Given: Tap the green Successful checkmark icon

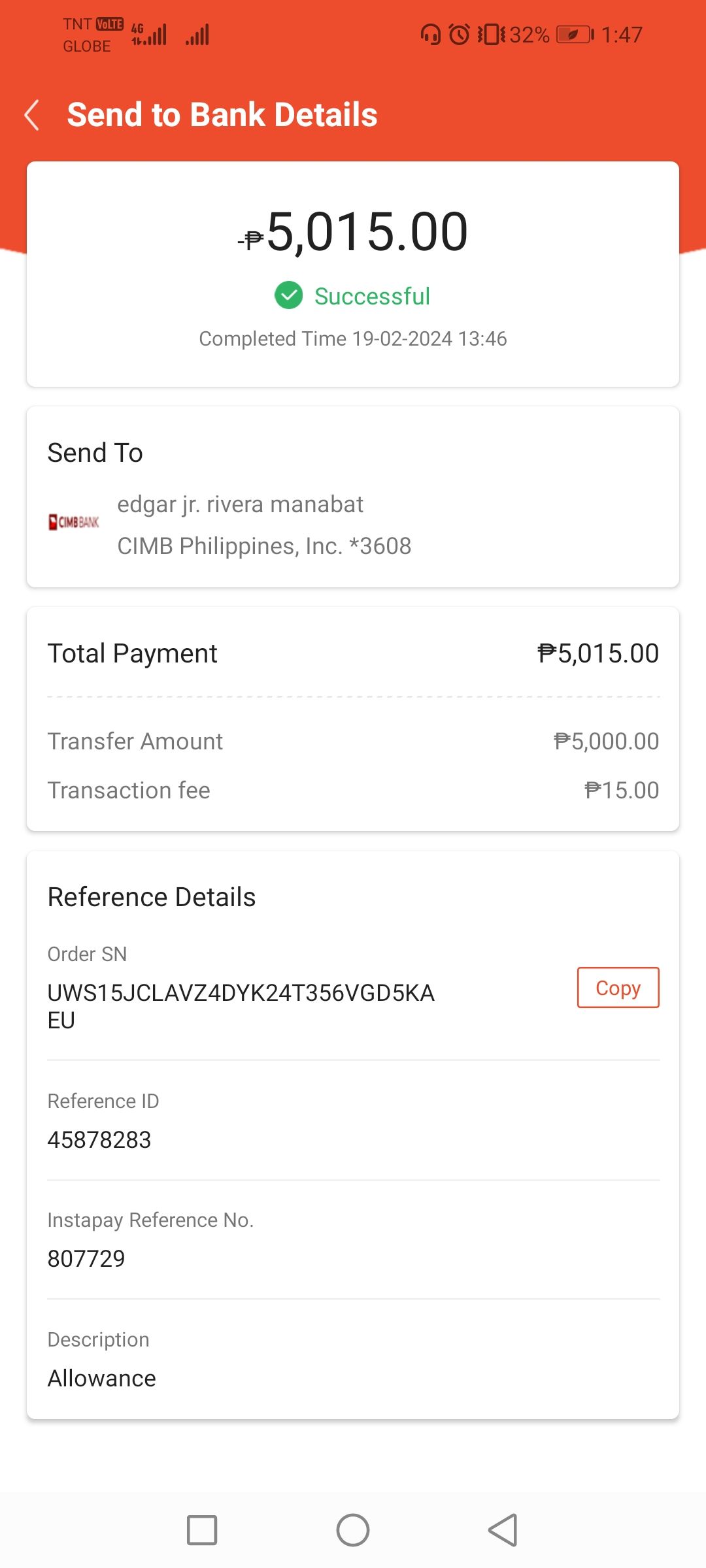Looking at the screenshot, I should pyautogui.click(x=288, y=295).
